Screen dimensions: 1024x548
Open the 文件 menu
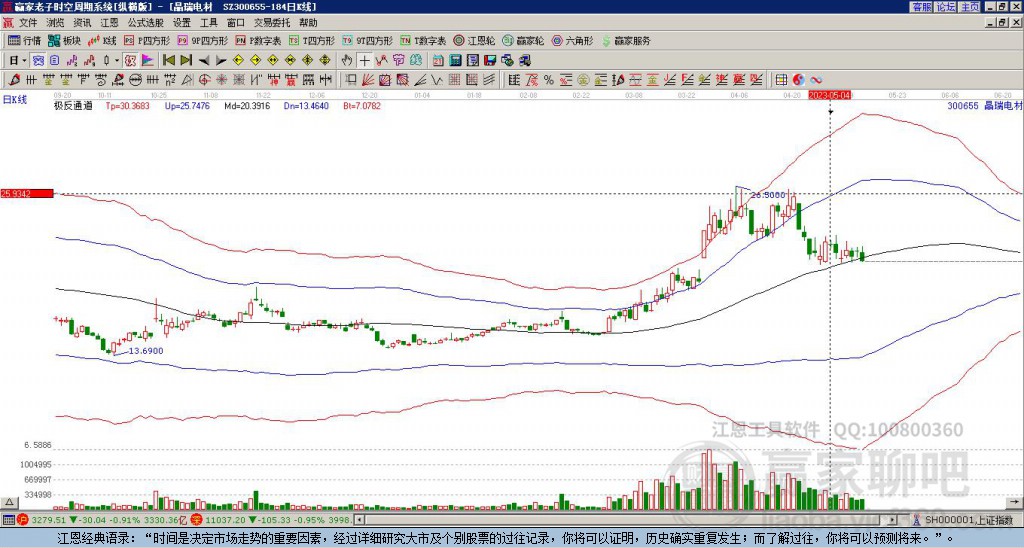coord(28,23)
